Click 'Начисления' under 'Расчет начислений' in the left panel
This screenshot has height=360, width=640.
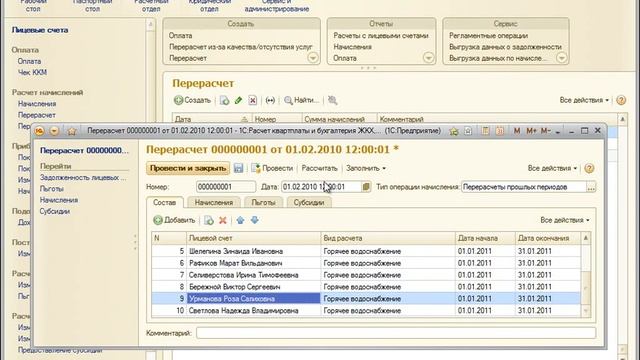click(x=37, y=104)
